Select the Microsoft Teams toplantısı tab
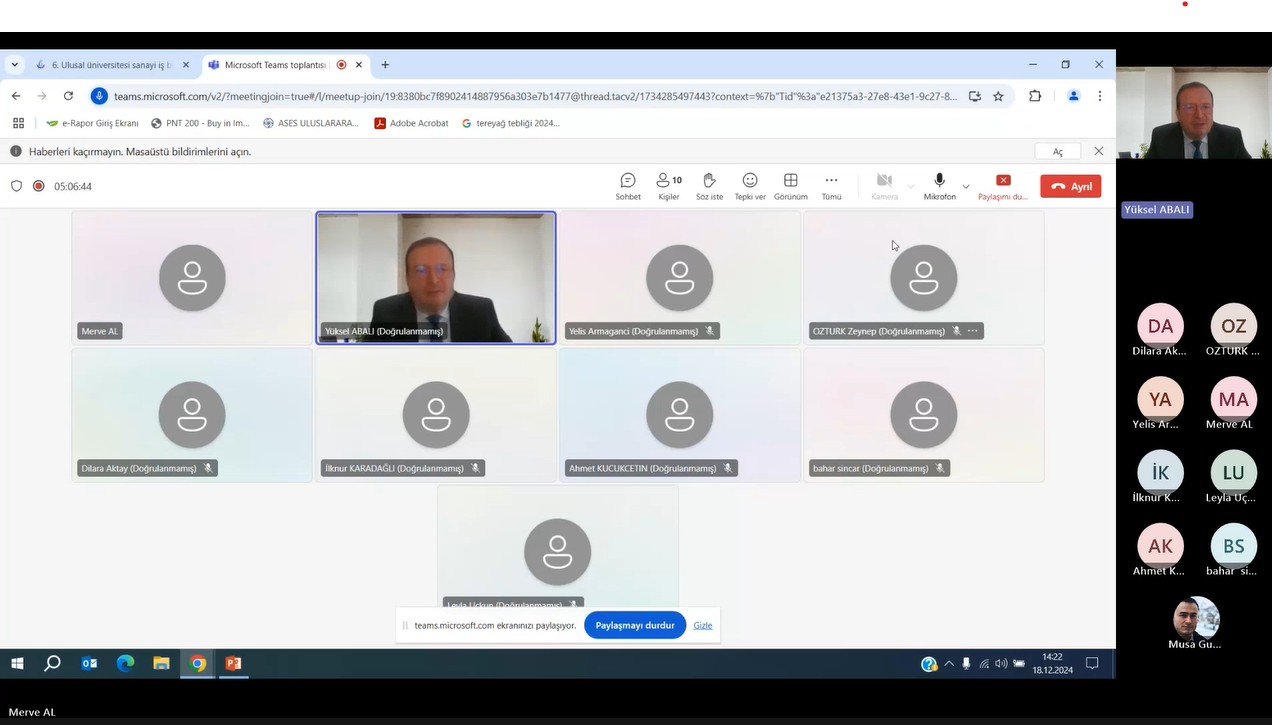 [x=275, y=65]
